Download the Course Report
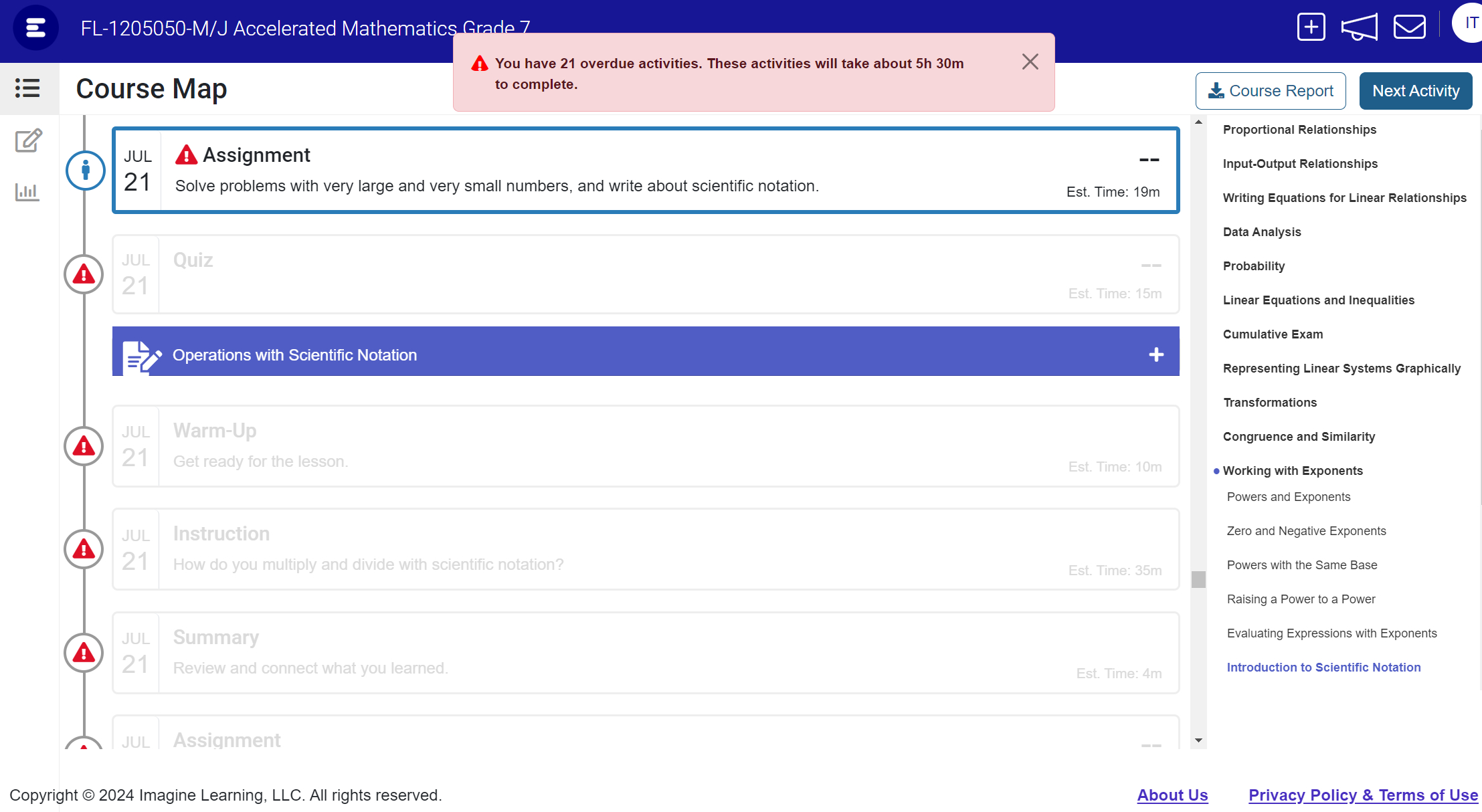Image resolution: width=1482 pixels, height=812 pixels. pyautogui.click(x=1270, y=91)
